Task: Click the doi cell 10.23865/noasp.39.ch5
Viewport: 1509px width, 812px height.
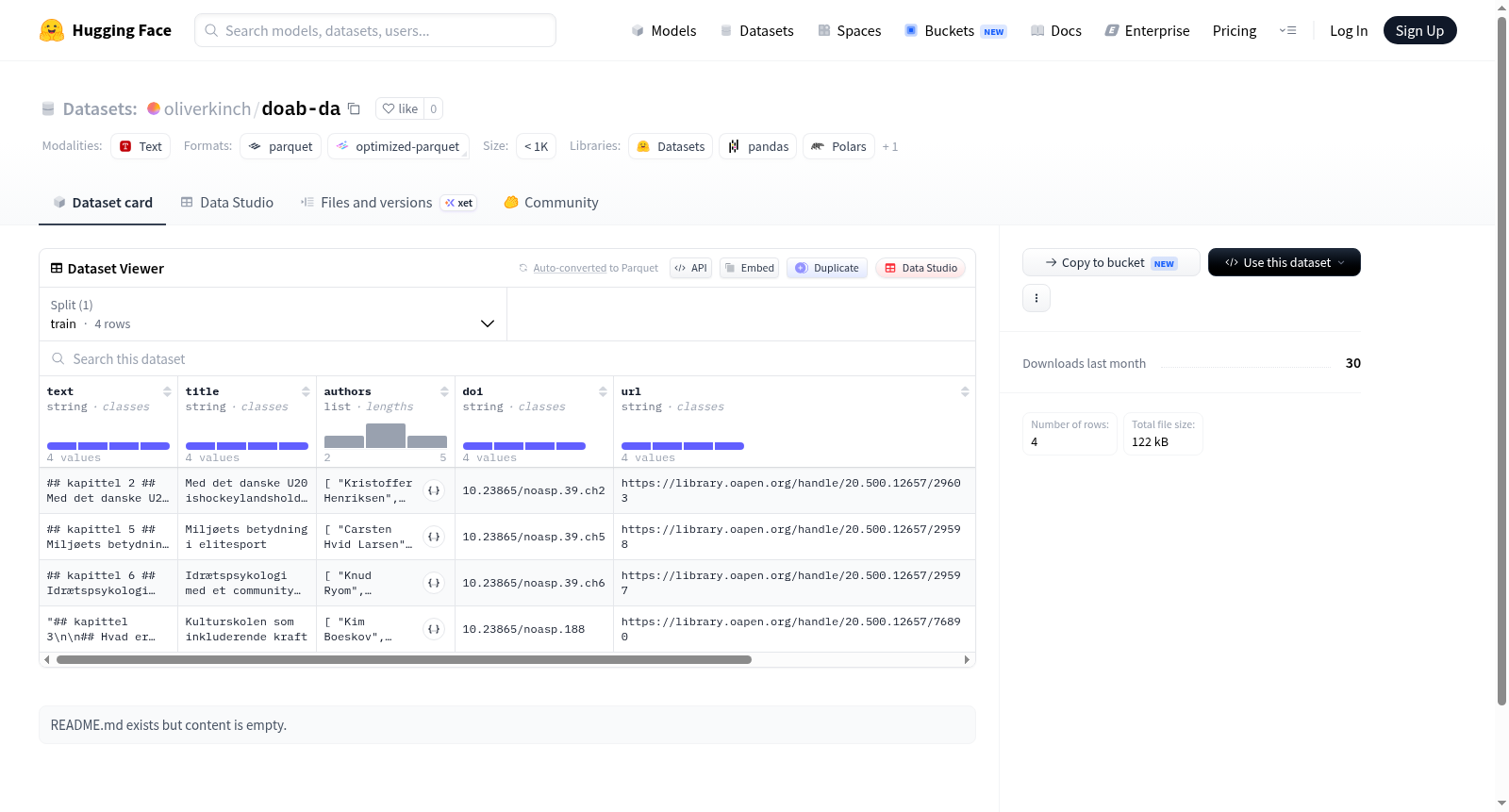Action: pyautogui.click(x=534, y=537)
